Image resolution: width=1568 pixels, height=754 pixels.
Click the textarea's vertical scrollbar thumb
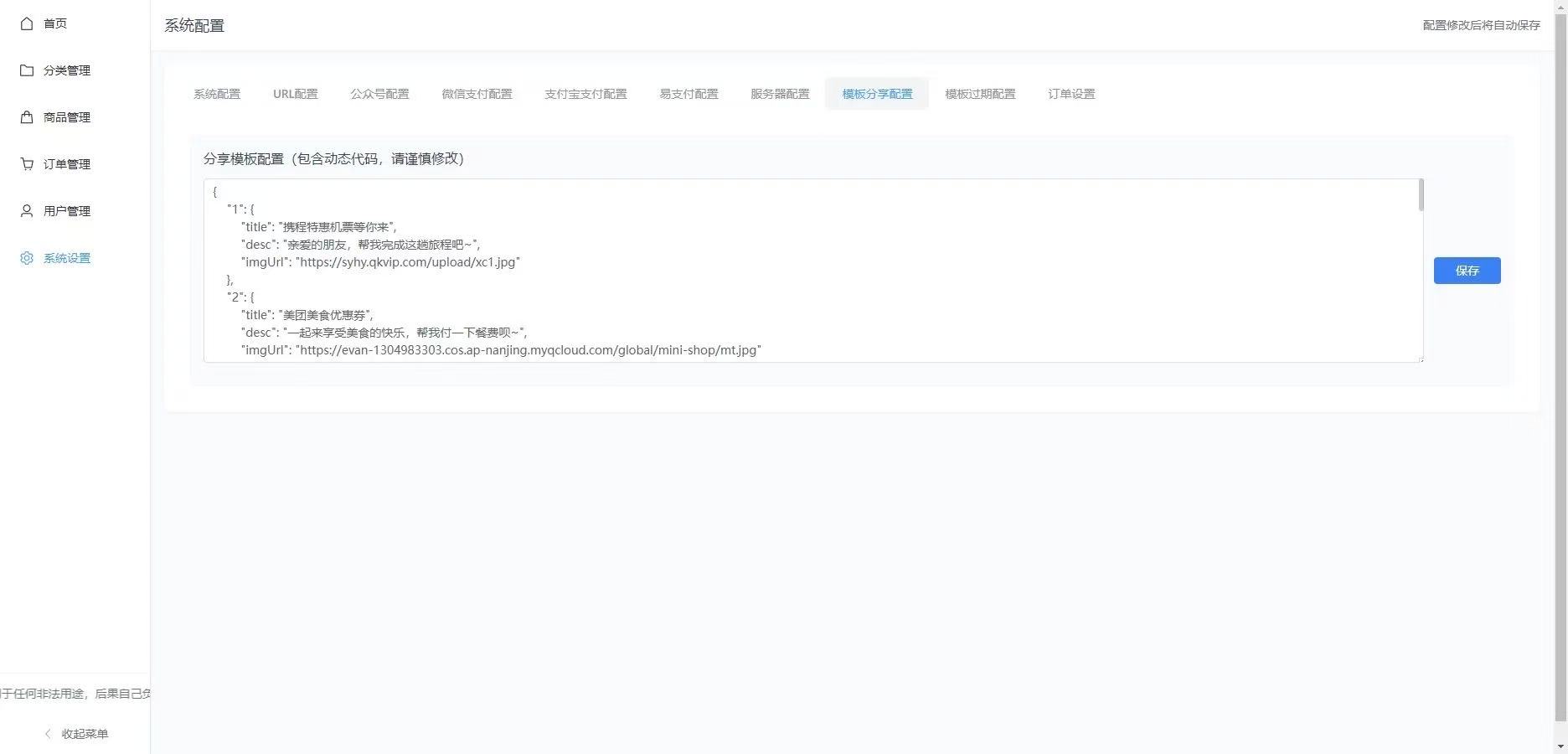coord(1421,195)
